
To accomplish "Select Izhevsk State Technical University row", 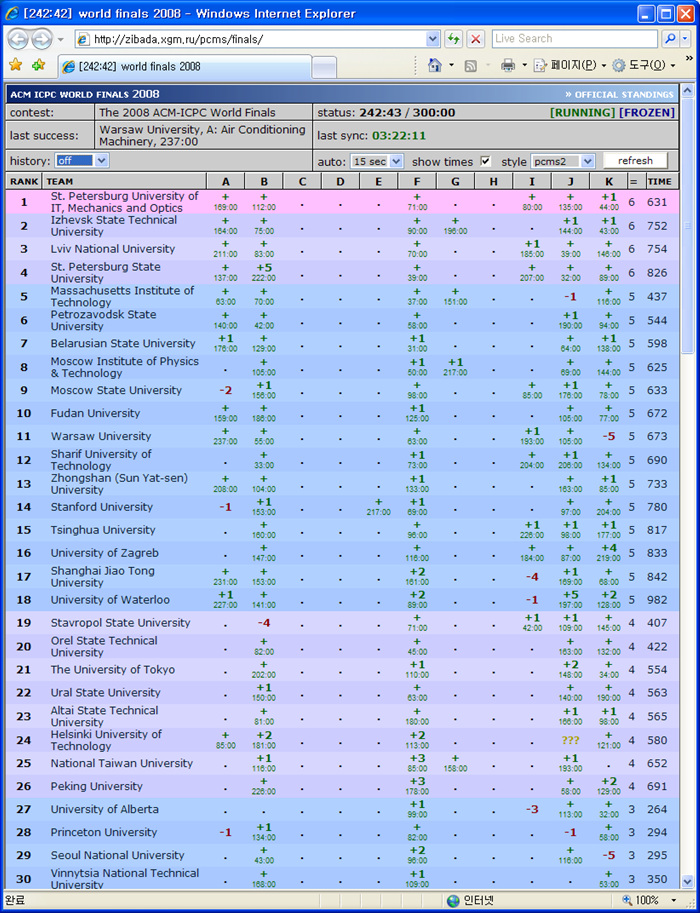I will tap(342, 225).
